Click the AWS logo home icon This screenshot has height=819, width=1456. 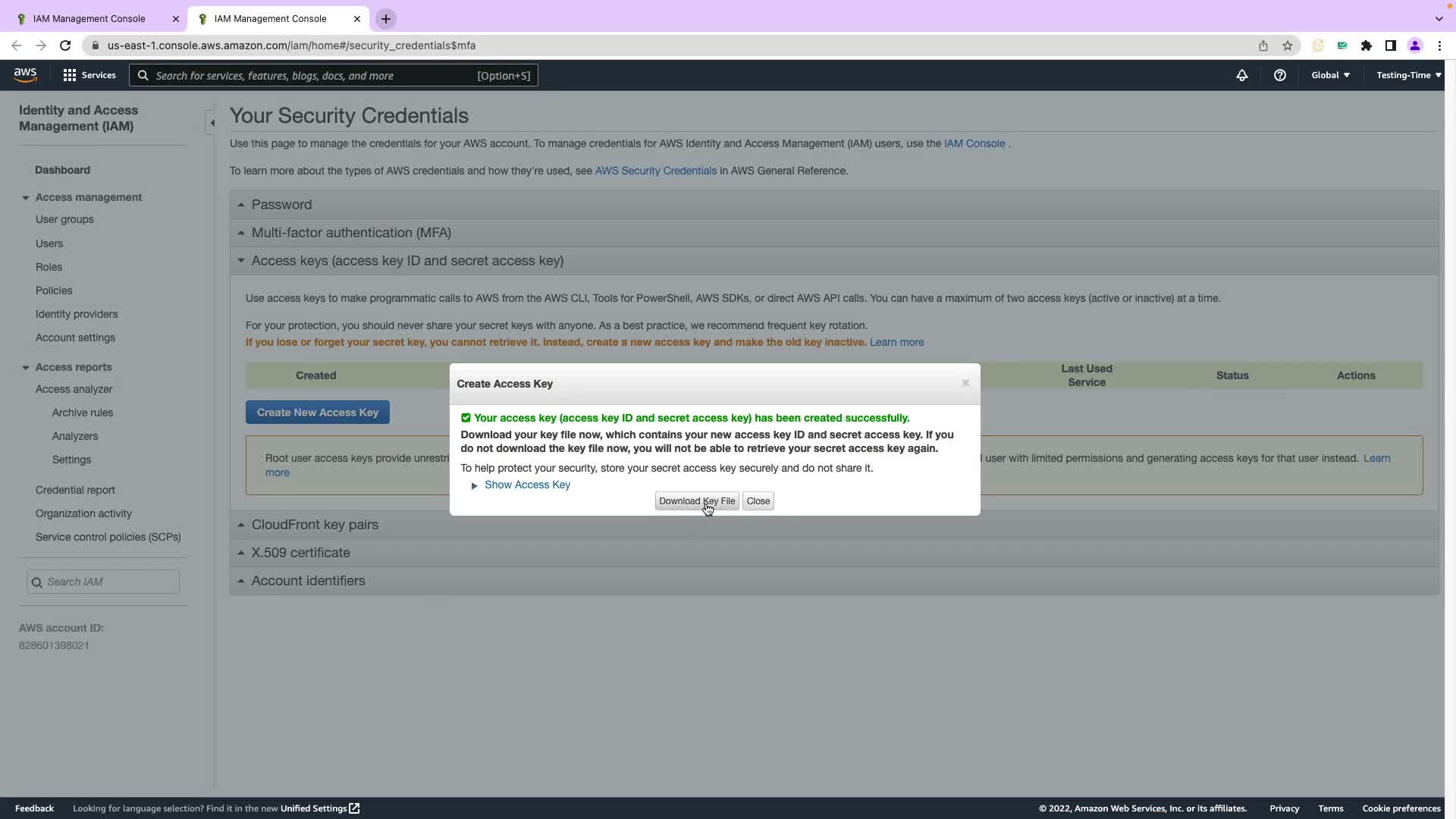click(x=25, y=75)
